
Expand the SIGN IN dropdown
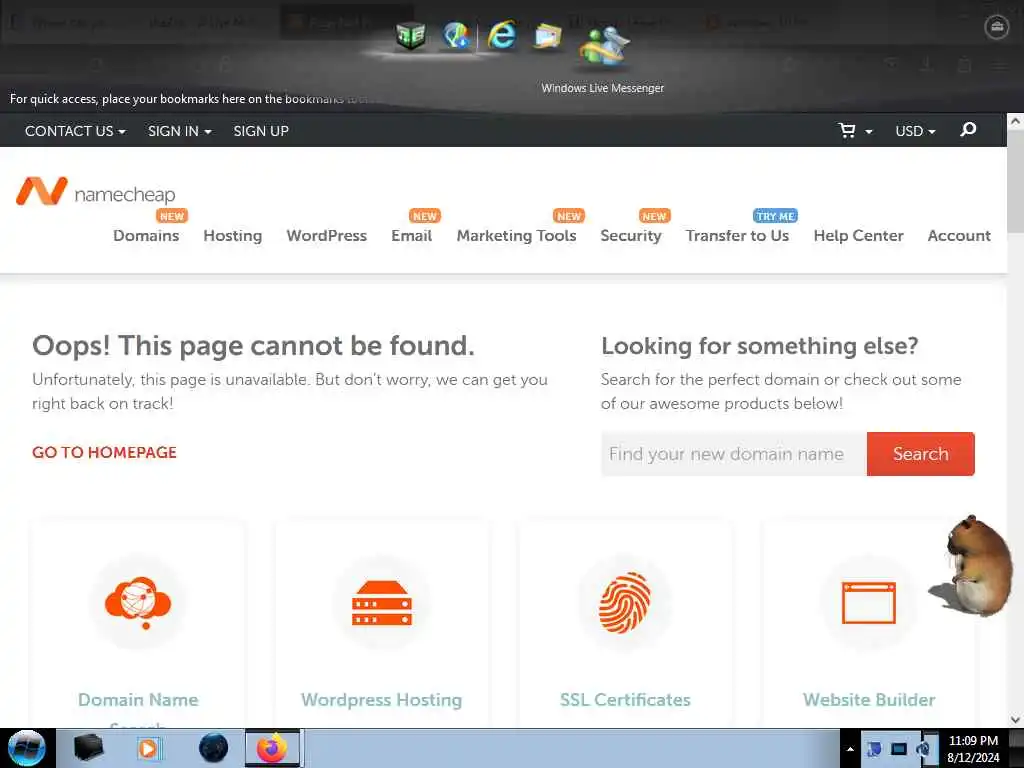[x=180, y=131]
